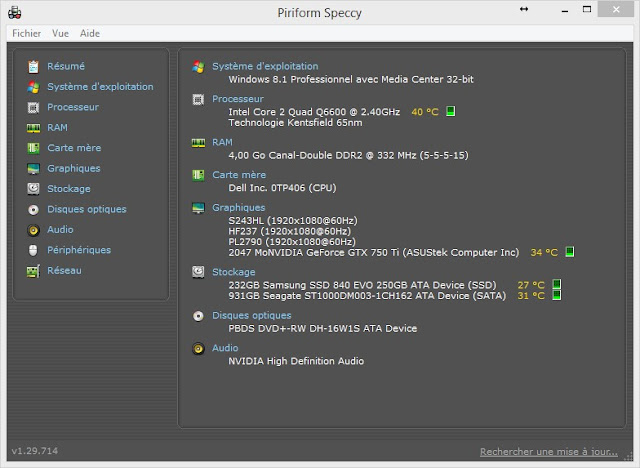
Task: Click the monitor icon next to summary Graphiques heading
Action: click(x=198, y=208)
